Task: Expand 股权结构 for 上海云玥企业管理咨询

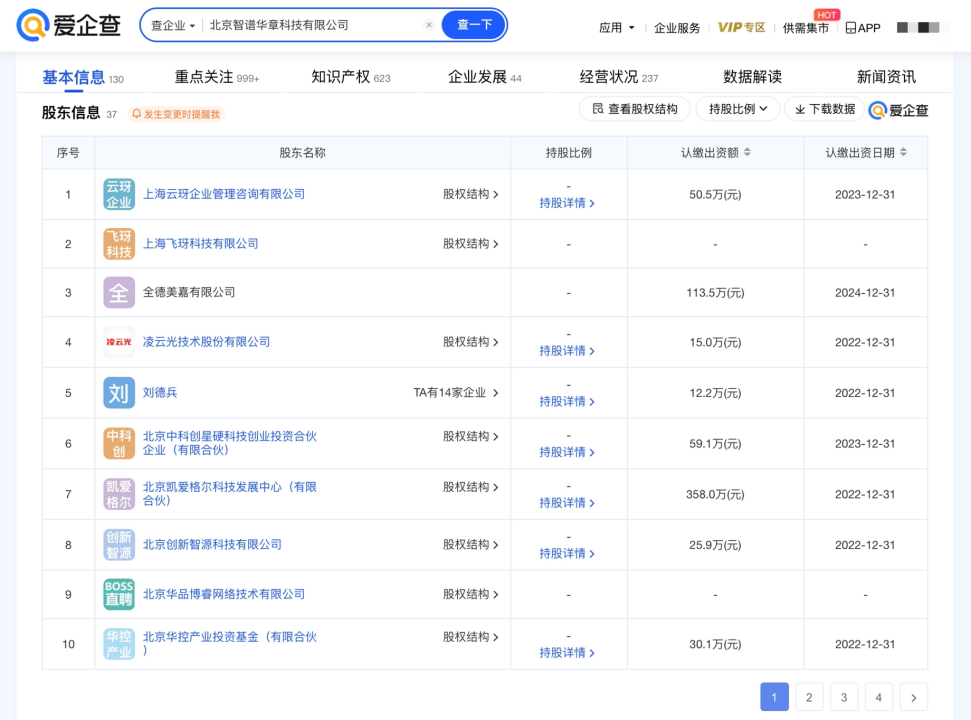Action: [471, 194]
